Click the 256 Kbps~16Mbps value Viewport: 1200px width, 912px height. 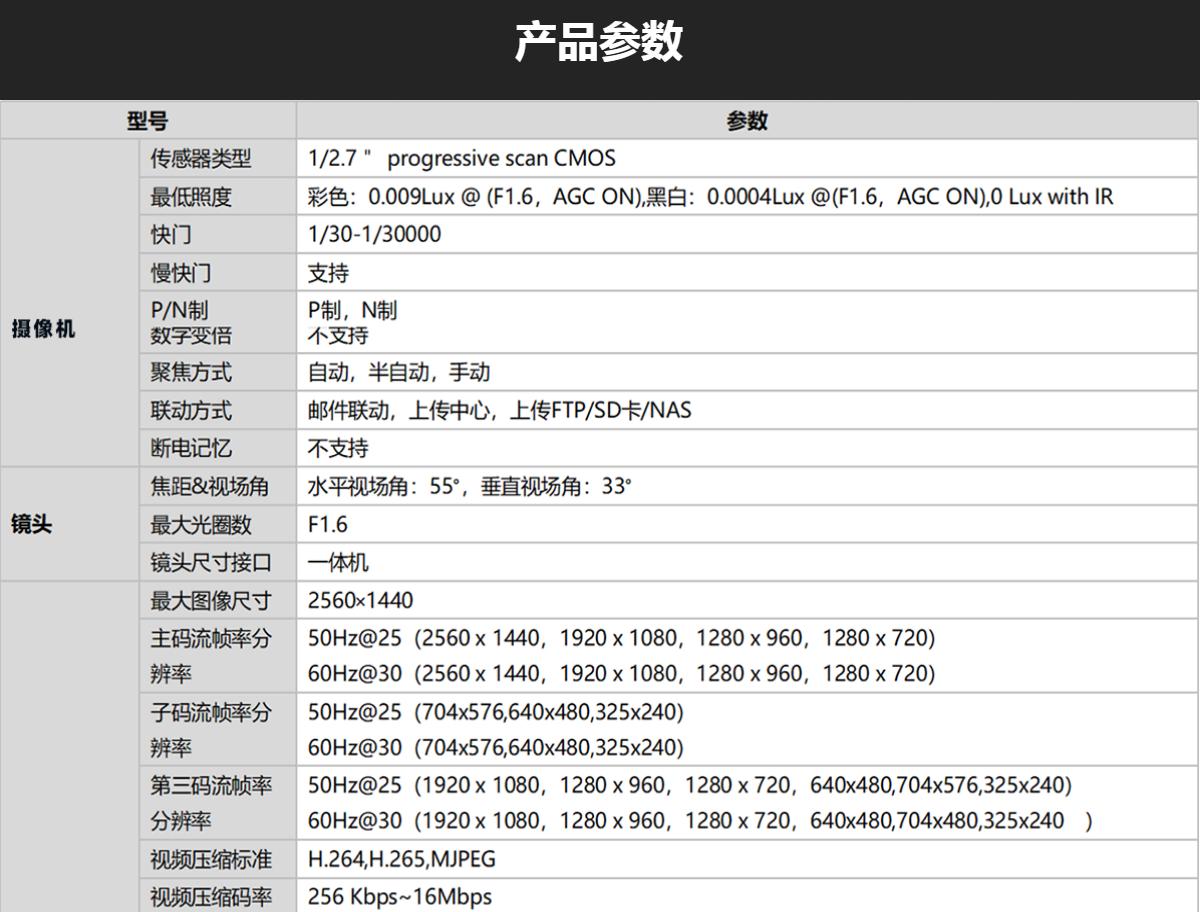[x=400, y=897]
